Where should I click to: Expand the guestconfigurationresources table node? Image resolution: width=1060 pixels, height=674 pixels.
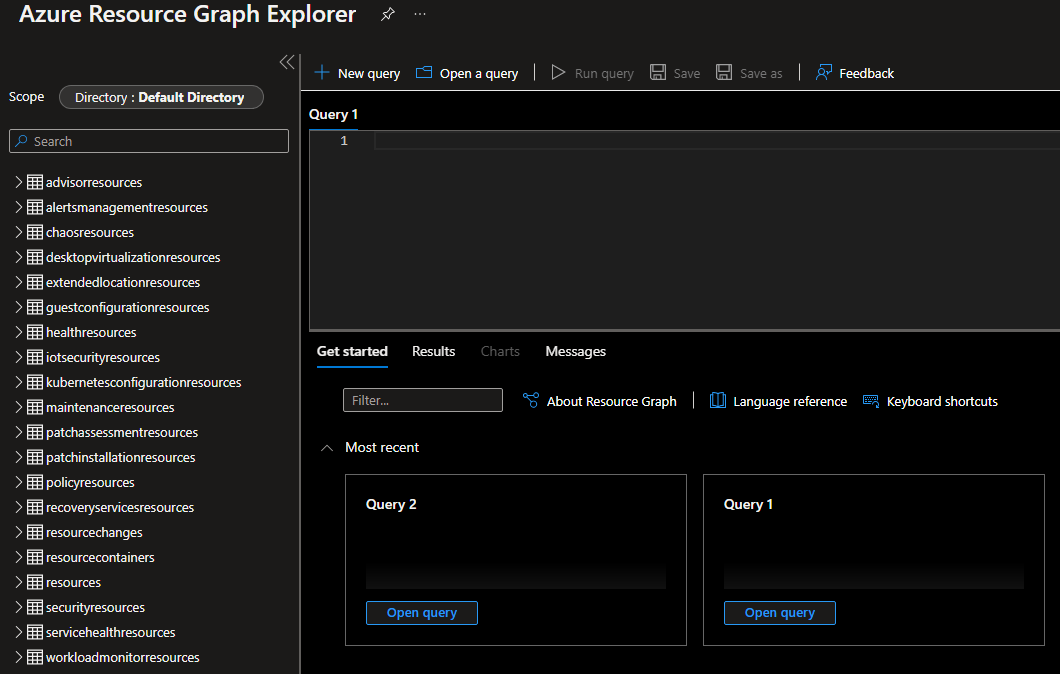(x=19, y=307)
